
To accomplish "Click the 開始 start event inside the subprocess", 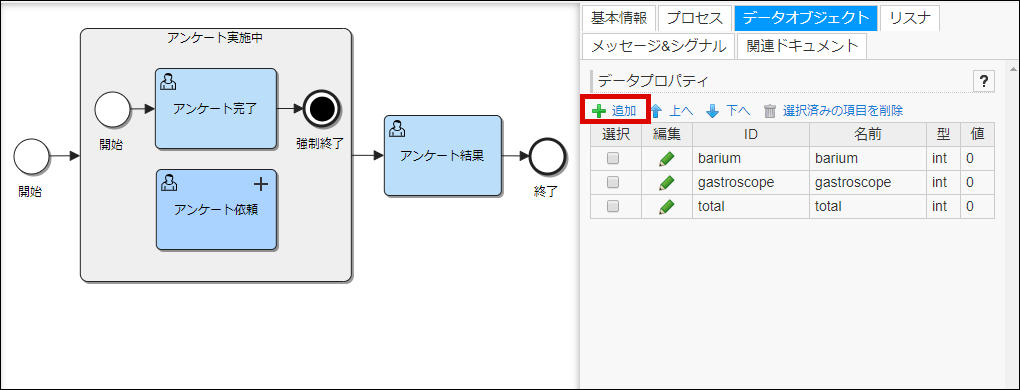I will 113,110.
